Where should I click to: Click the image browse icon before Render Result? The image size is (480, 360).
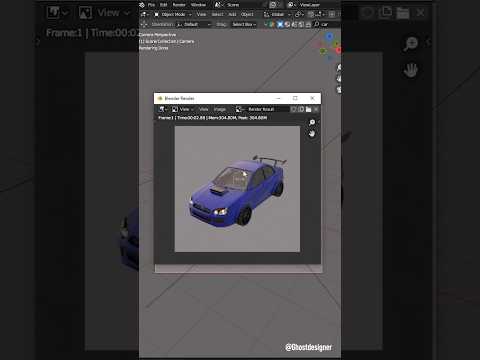click(239, 109)
